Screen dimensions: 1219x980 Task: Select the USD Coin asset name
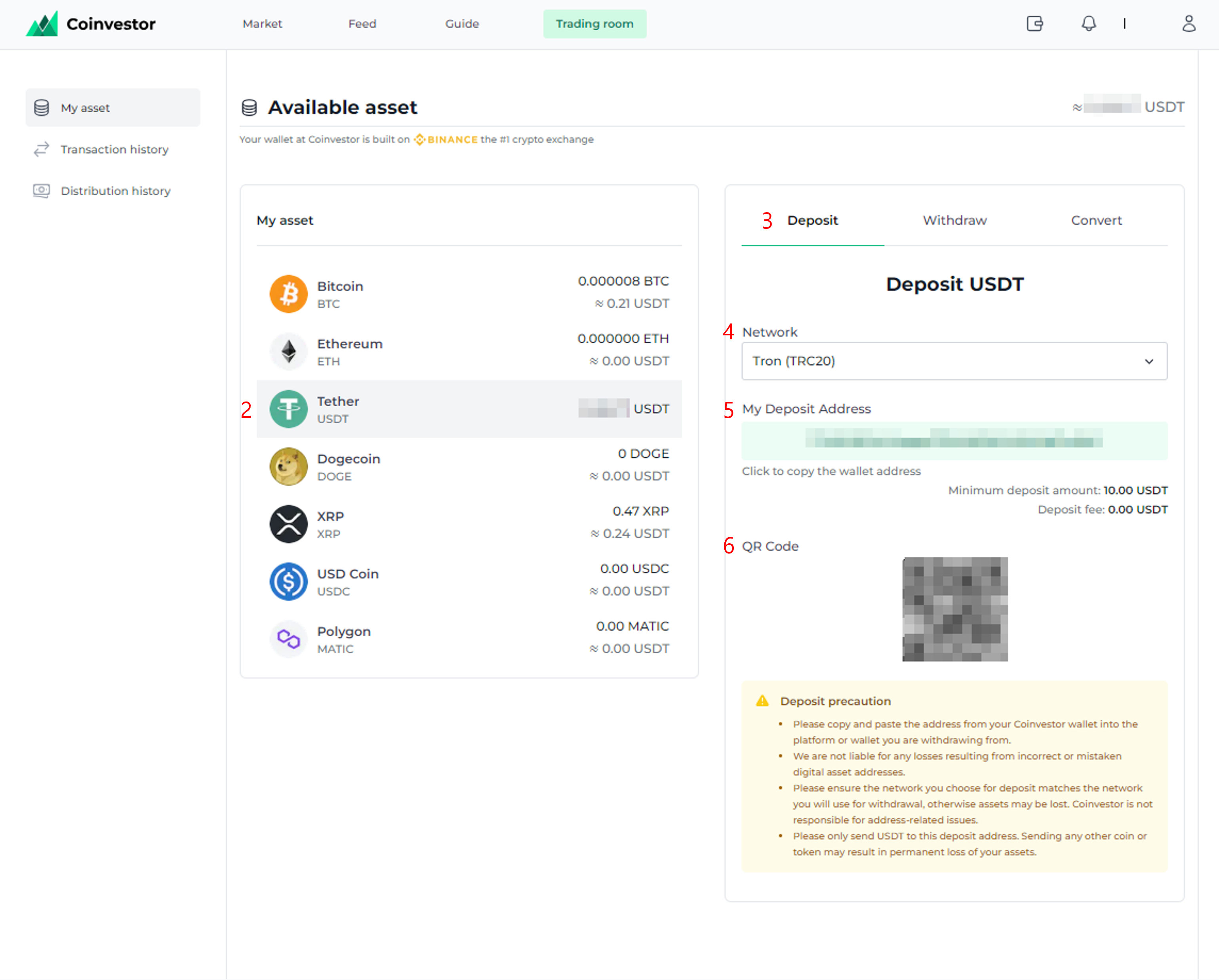pyautogui.click(x=348, y=574)
